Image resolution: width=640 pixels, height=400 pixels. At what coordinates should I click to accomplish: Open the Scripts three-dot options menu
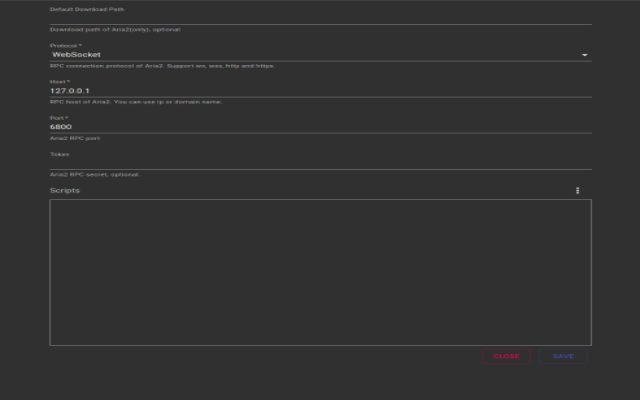(x=577, y=191)
